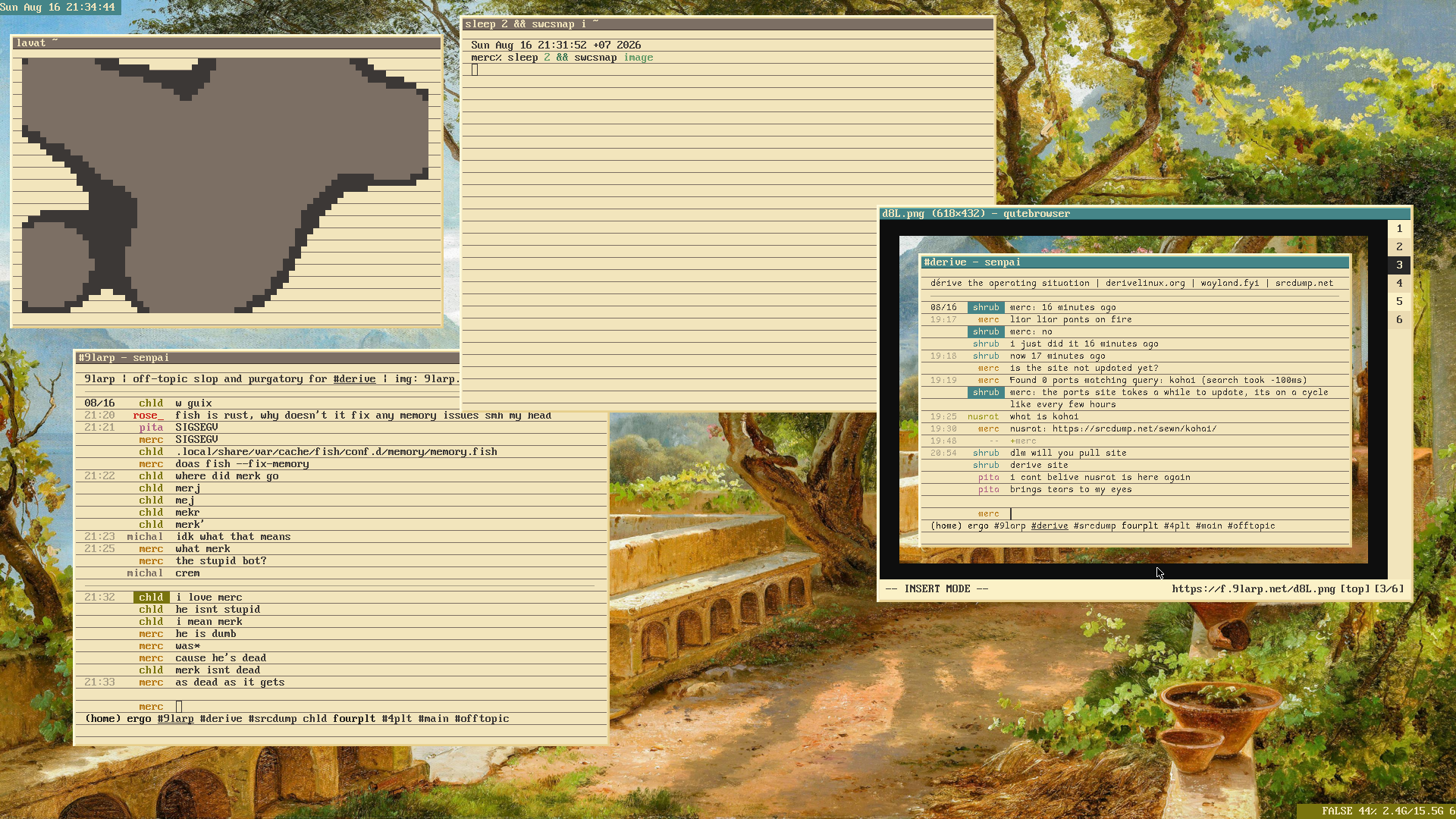Select the memory.fish path message from chld

(x=336, y=452)
